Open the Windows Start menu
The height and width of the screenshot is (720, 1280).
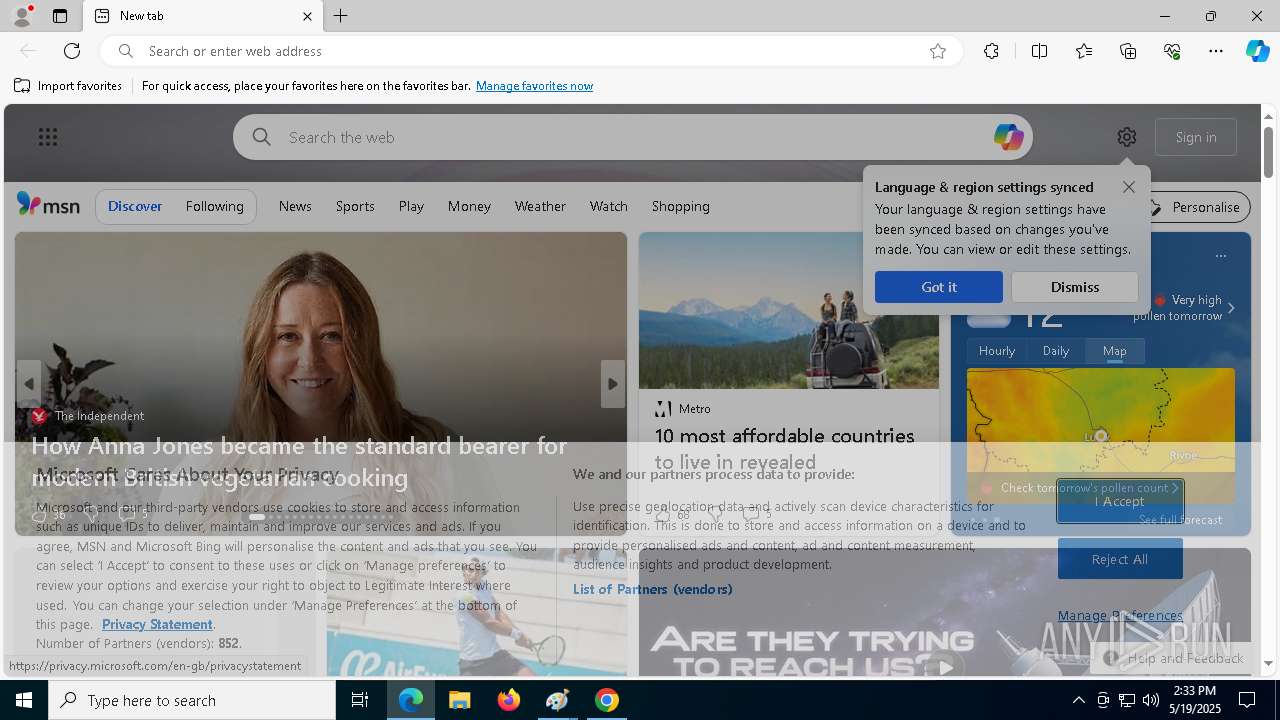[x=24, y=700]
